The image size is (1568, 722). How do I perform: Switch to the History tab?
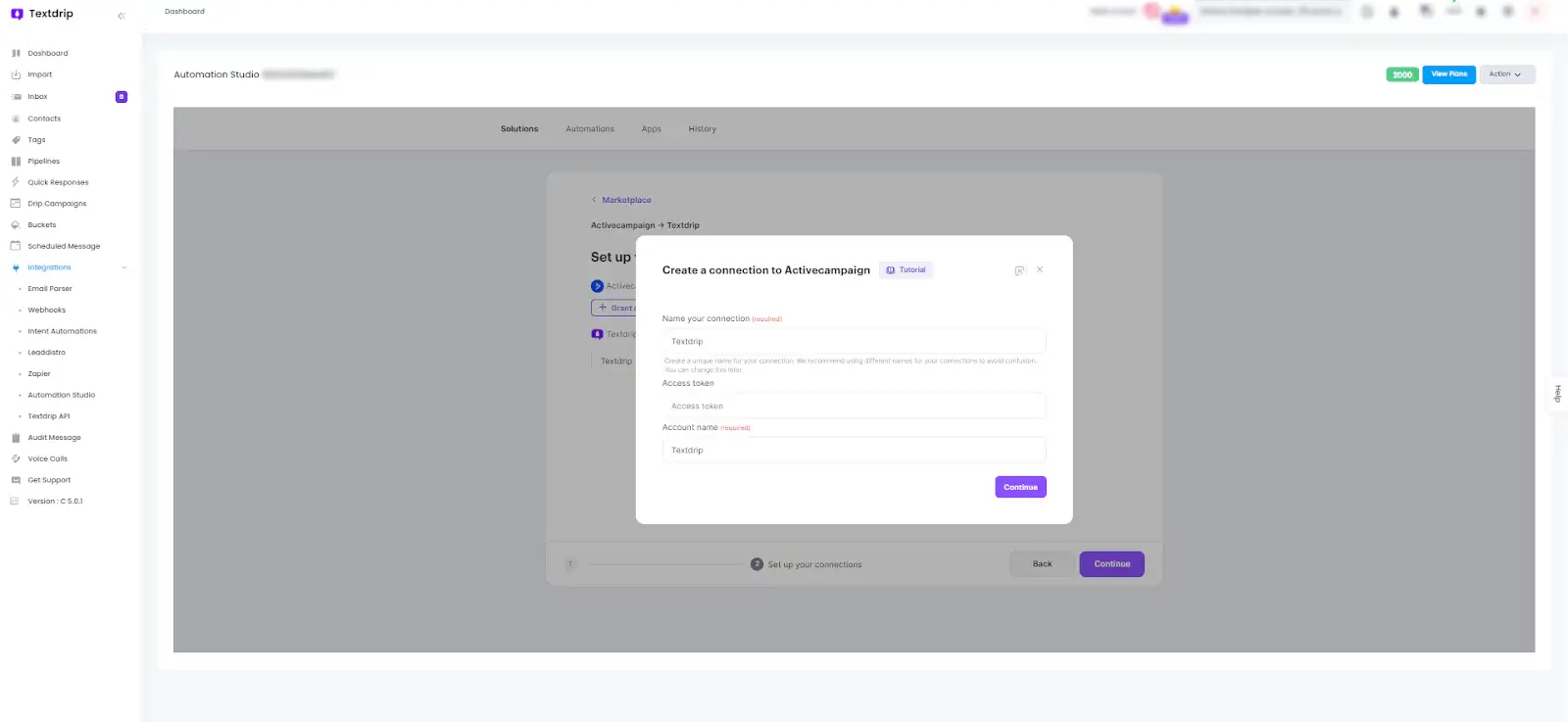[x=703, y=129]
